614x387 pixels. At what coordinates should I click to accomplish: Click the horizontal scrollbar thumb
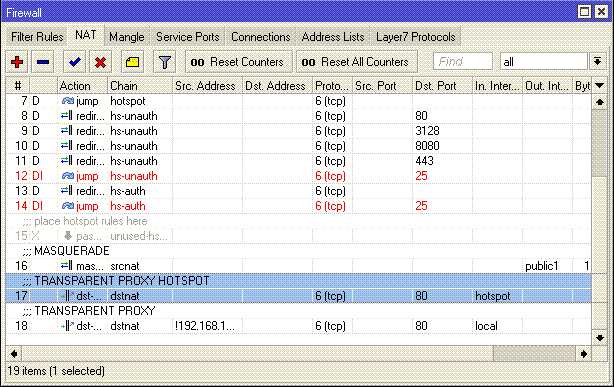(x=534, y=354)
